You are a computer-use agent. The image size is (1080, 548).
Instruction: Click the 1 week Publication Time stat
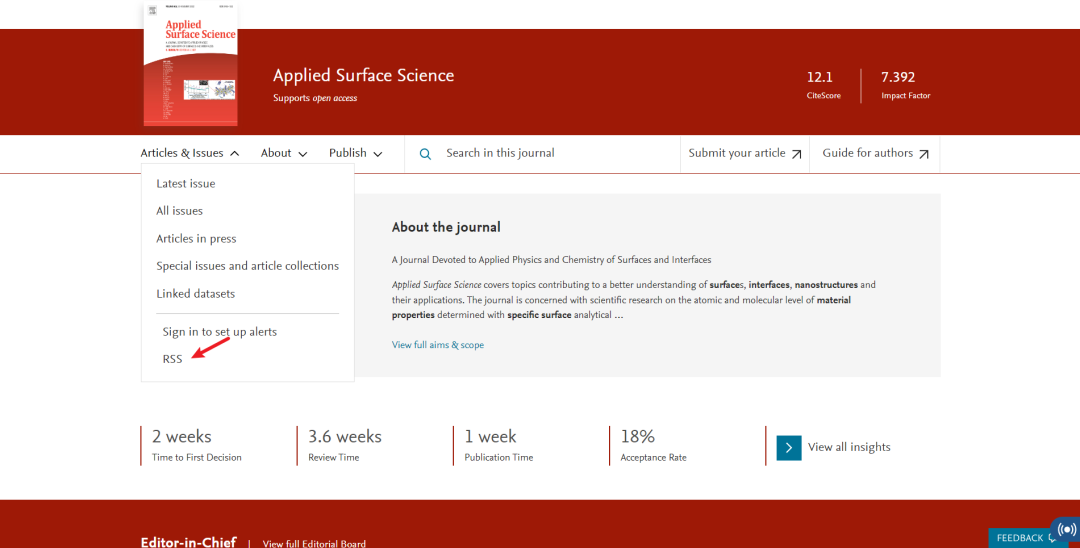coord(499,445)
